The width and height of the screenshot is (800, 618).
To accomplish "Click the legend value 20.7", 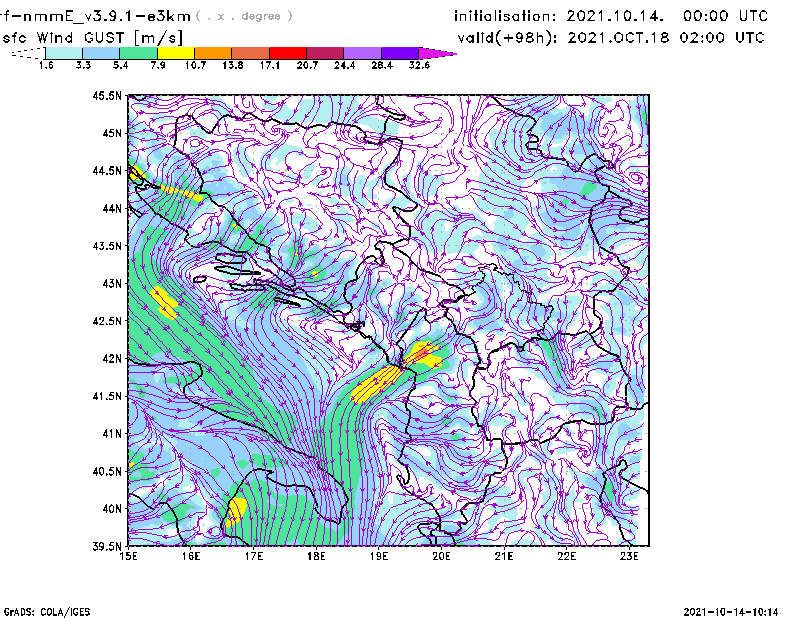I will (x=307, y=65).
